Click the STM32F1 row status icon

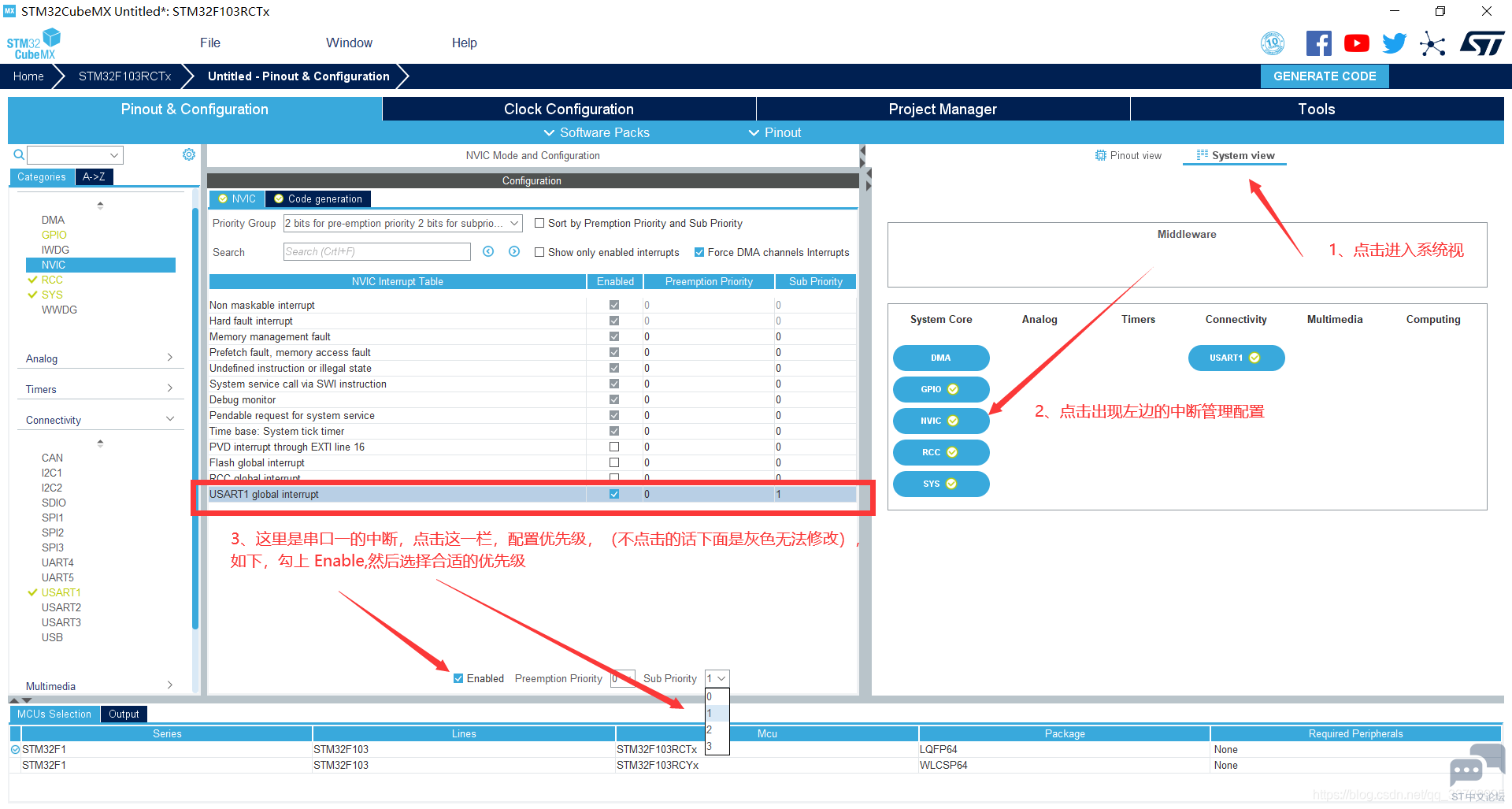pyautogui.click(x=15, y=750)
